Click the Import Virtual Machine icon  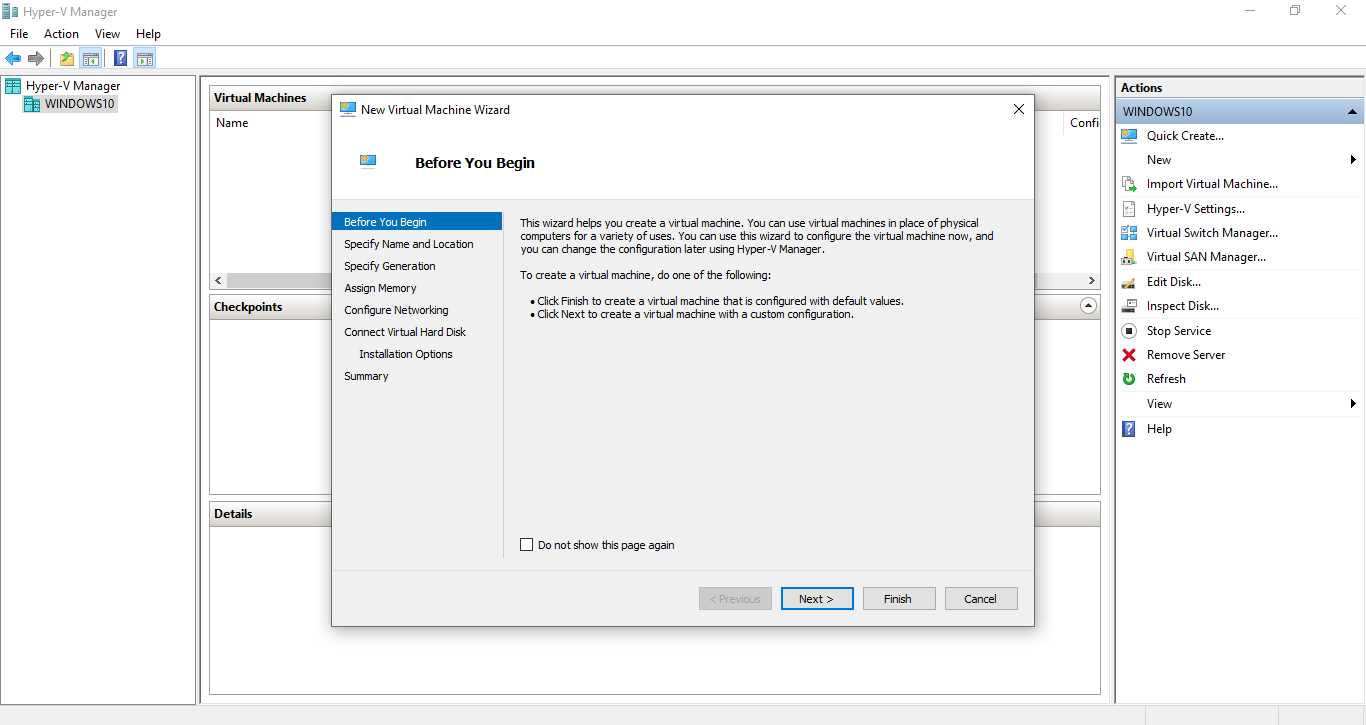pos(1131,184)
